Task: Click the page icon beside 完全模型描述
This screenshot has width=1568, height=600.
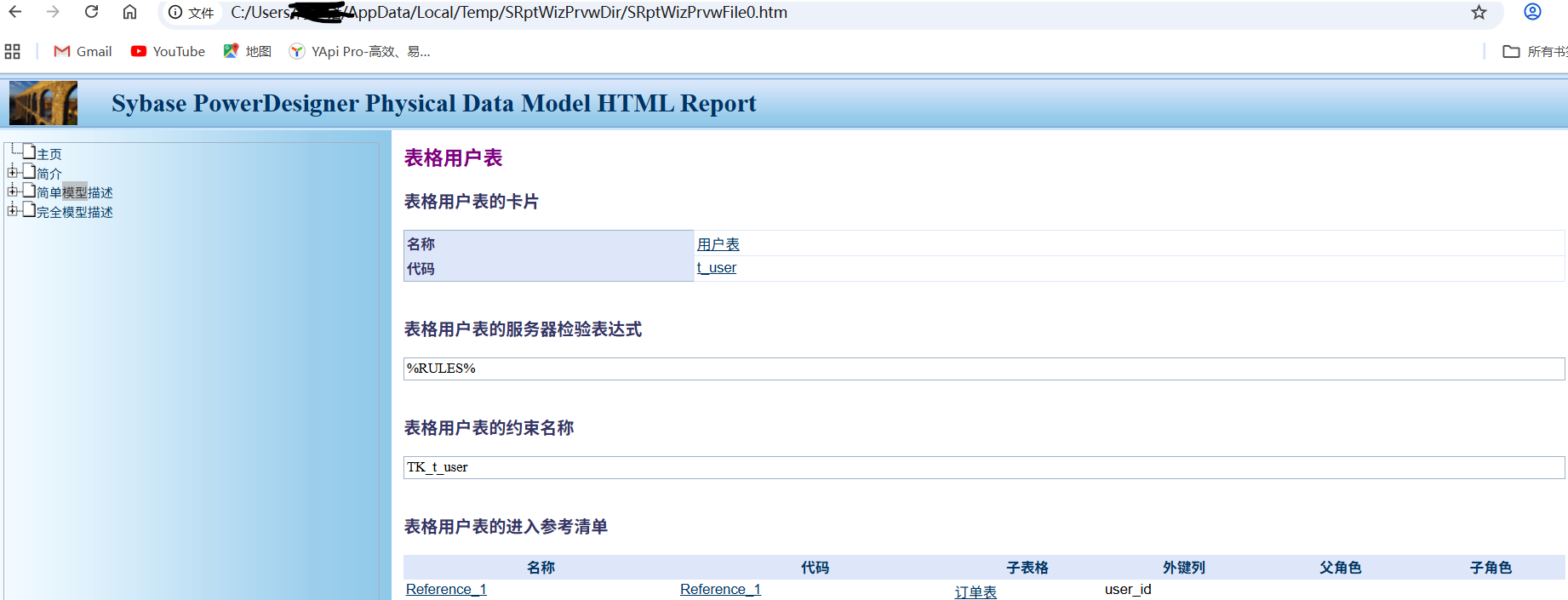Action: coord(29,209)
